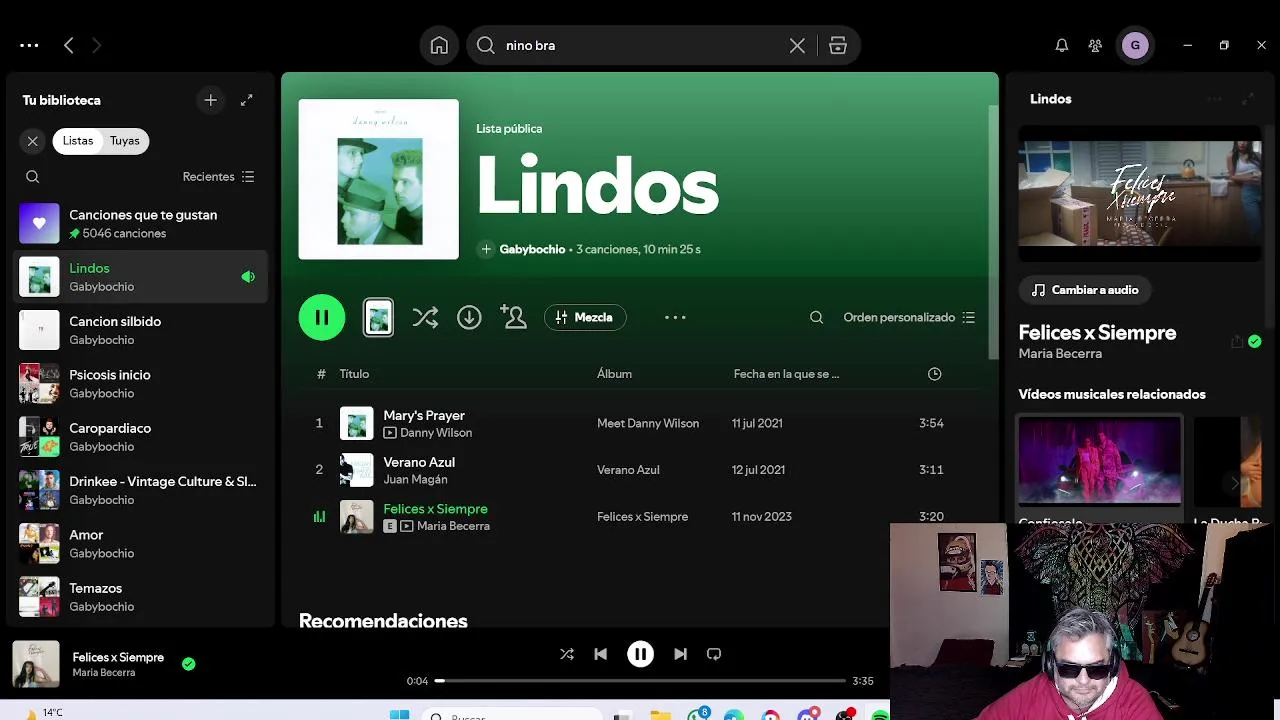Open more options for Lindos playlist
The height and width of the screenshot is (720, 1280).
675,317
